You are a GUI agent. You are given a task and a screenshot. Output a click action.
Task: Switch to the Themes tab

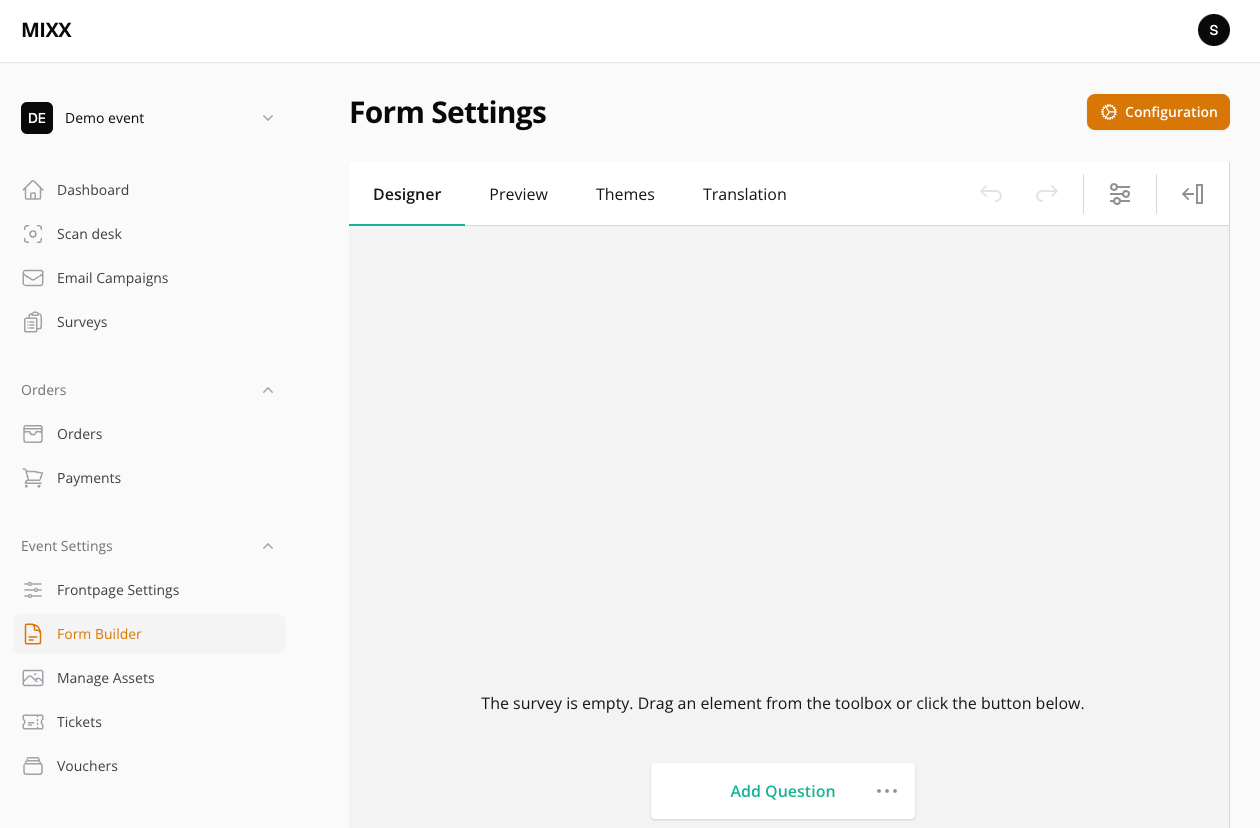click(x=625, y=194)
